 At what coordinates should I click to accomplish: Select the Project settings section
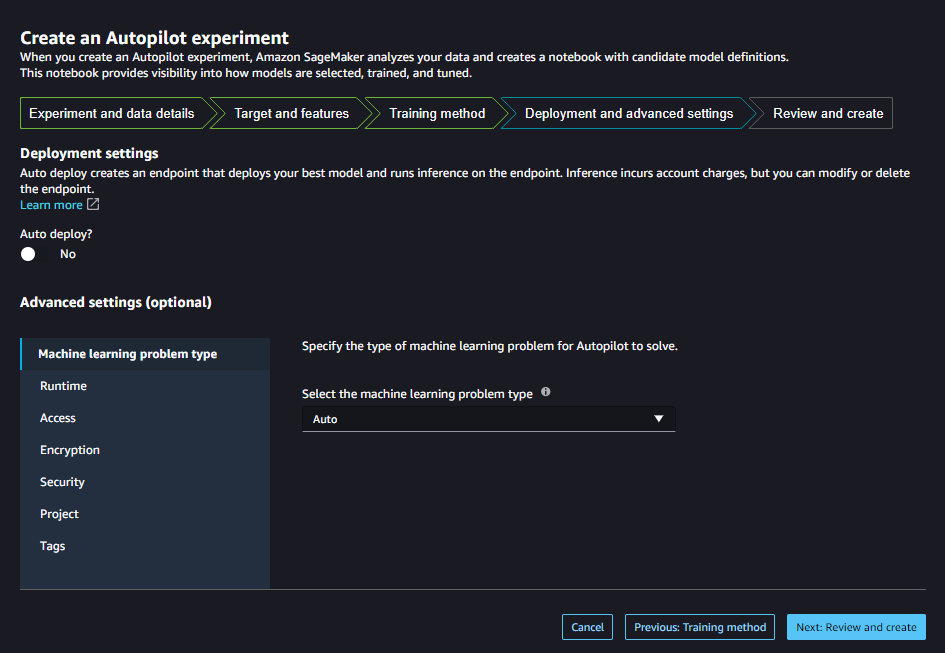(x=58, y=513)
